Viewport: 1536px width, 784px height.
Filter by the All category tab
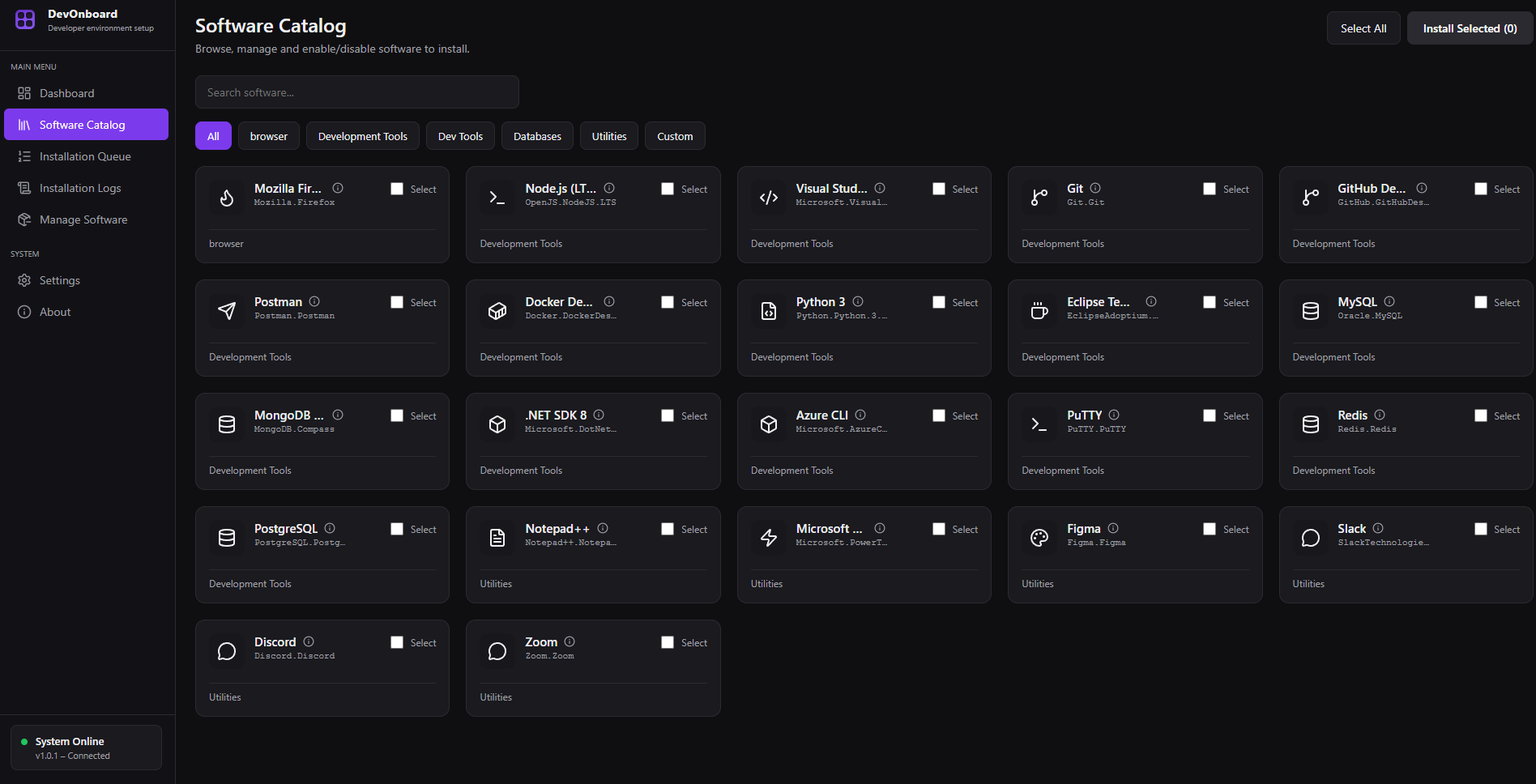pos(213,136)
